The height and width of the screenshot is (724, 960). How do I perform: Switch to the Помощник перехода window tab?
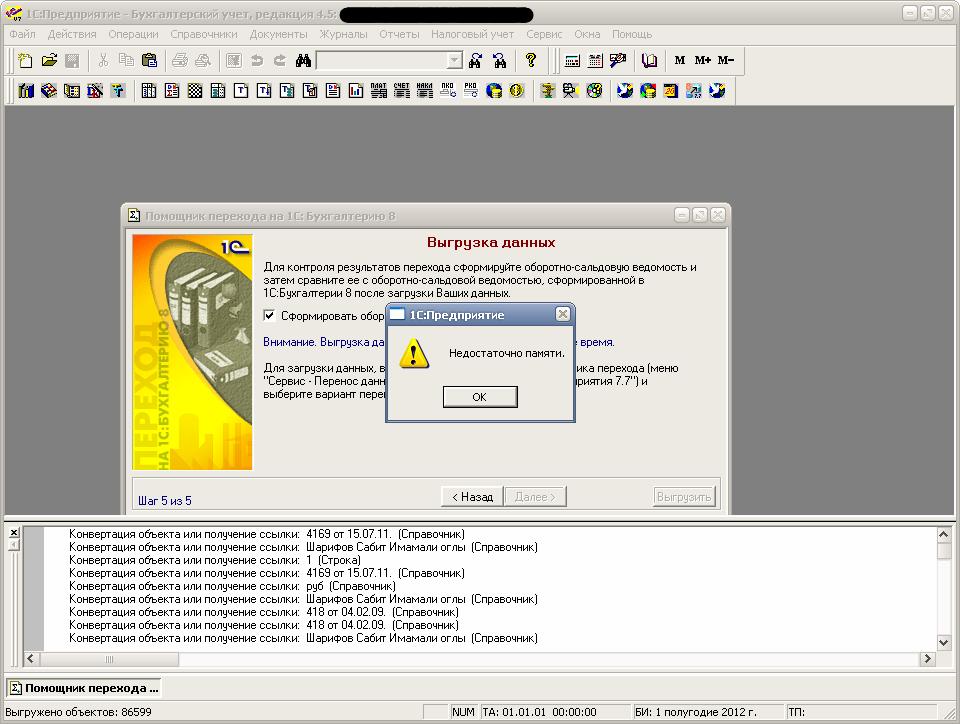coord(84,688)
